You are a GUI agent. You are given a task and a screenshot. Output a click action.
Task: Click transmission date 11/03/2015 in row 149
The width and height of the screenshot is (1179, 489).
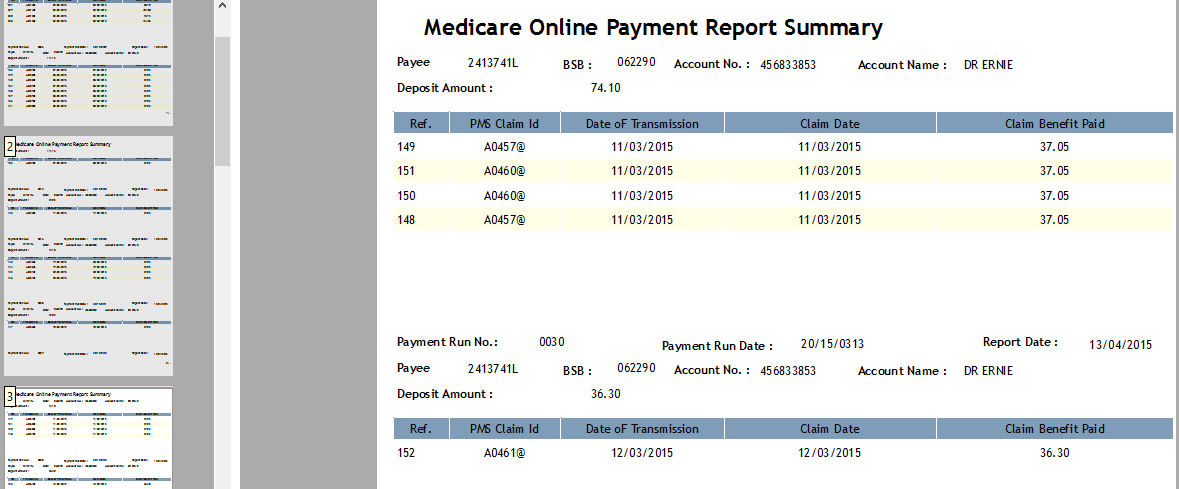642,147
